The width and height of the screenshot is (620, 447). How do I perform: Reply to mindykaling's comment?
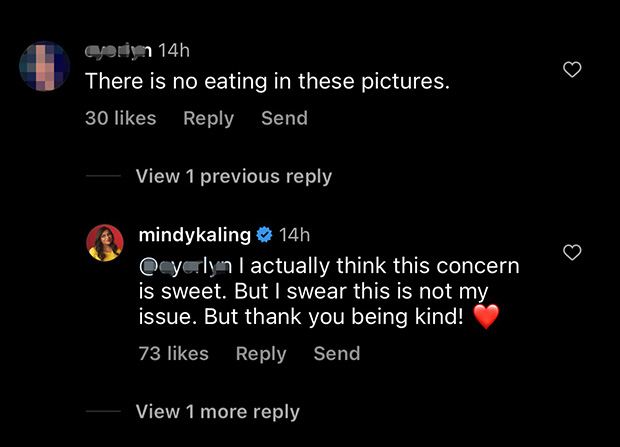coord(260,353)
